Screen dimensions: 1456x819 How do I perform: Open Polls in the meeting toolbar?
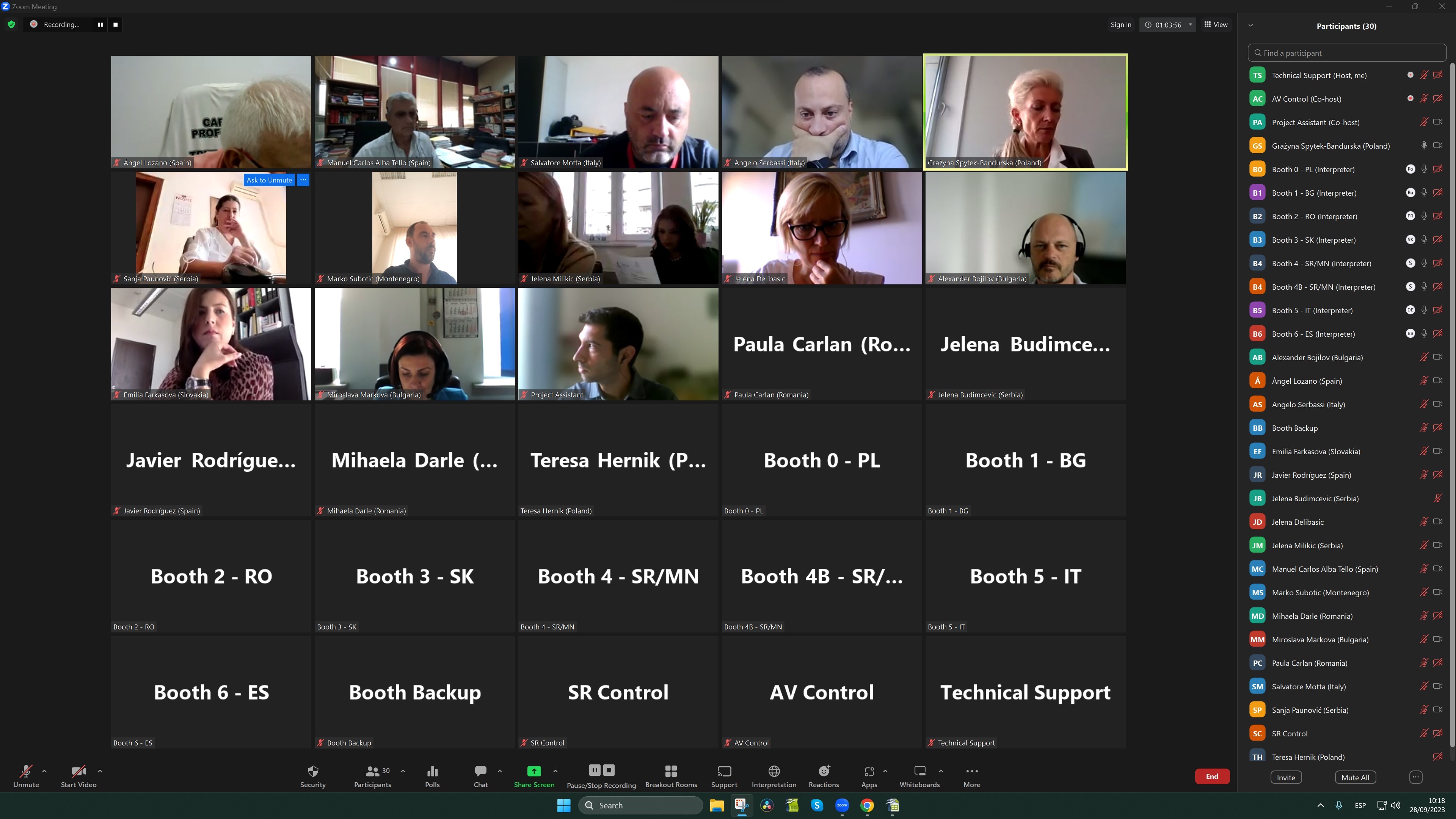(x=432, y=771)
